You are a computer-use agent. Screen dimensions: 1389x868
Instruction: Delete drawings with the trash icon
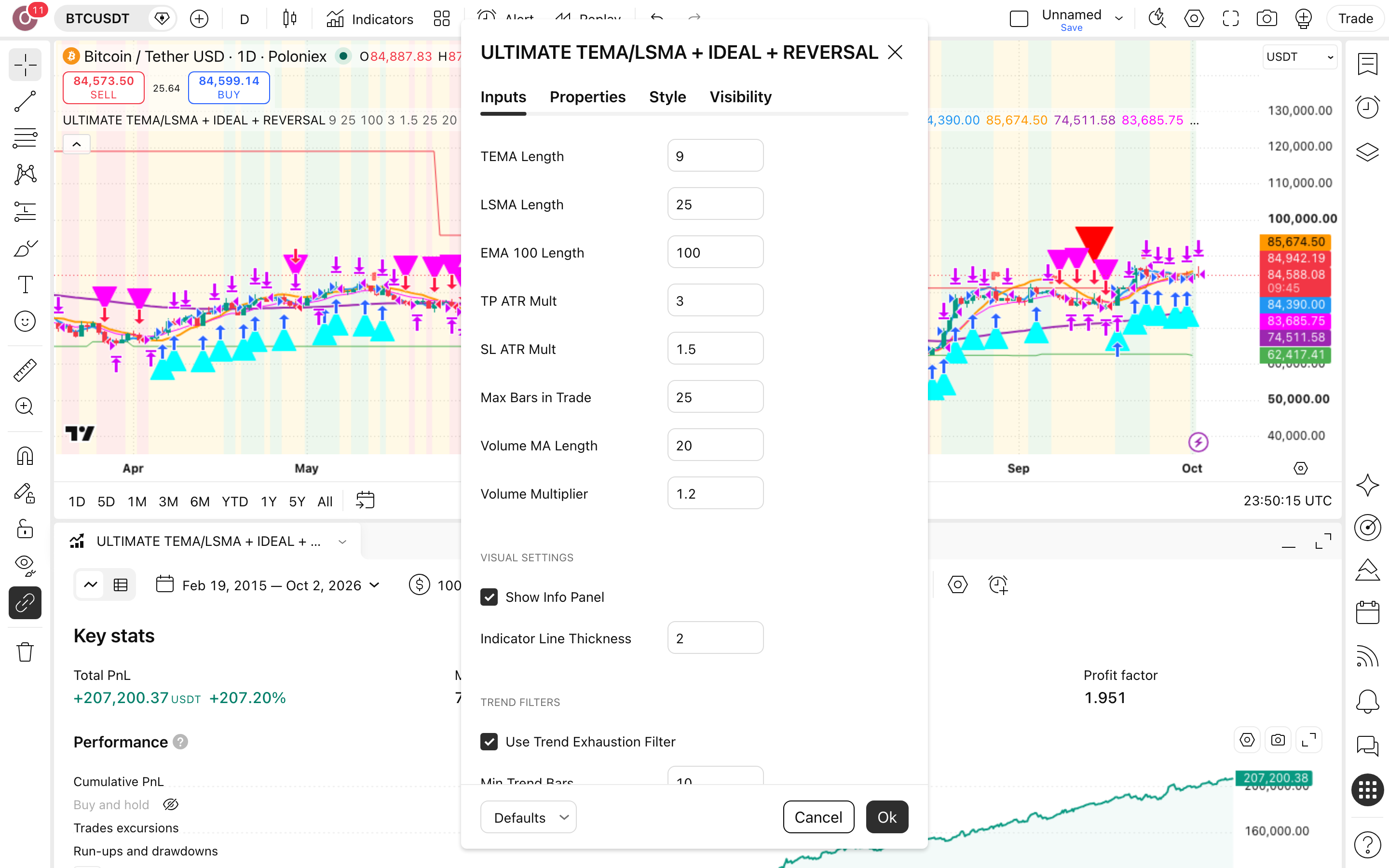[25, 652]
